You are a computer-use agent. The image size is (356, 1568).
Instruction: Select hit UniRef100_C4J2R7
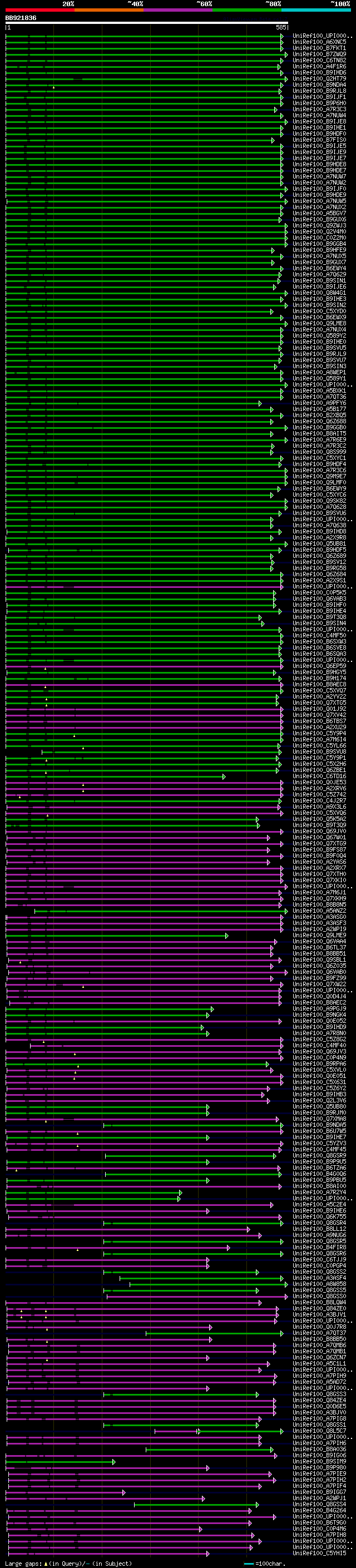319,800
